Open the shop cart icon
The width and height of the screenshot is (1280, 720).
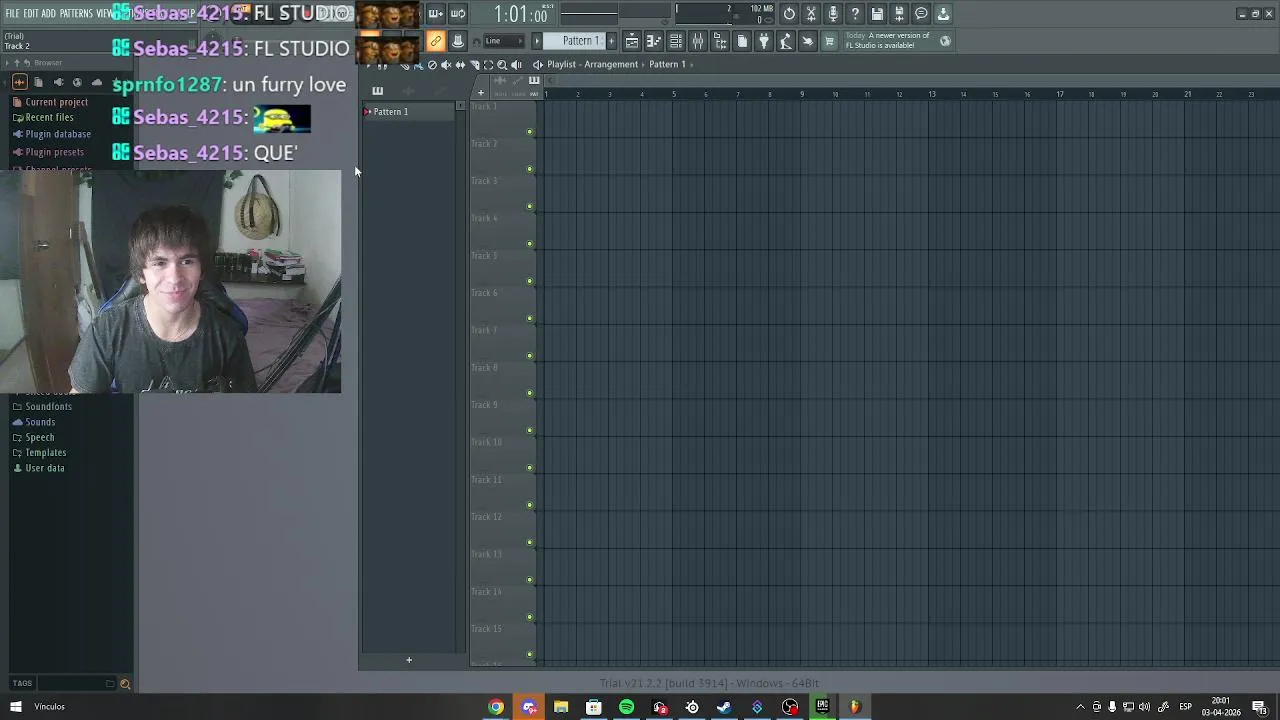point(829,41)
